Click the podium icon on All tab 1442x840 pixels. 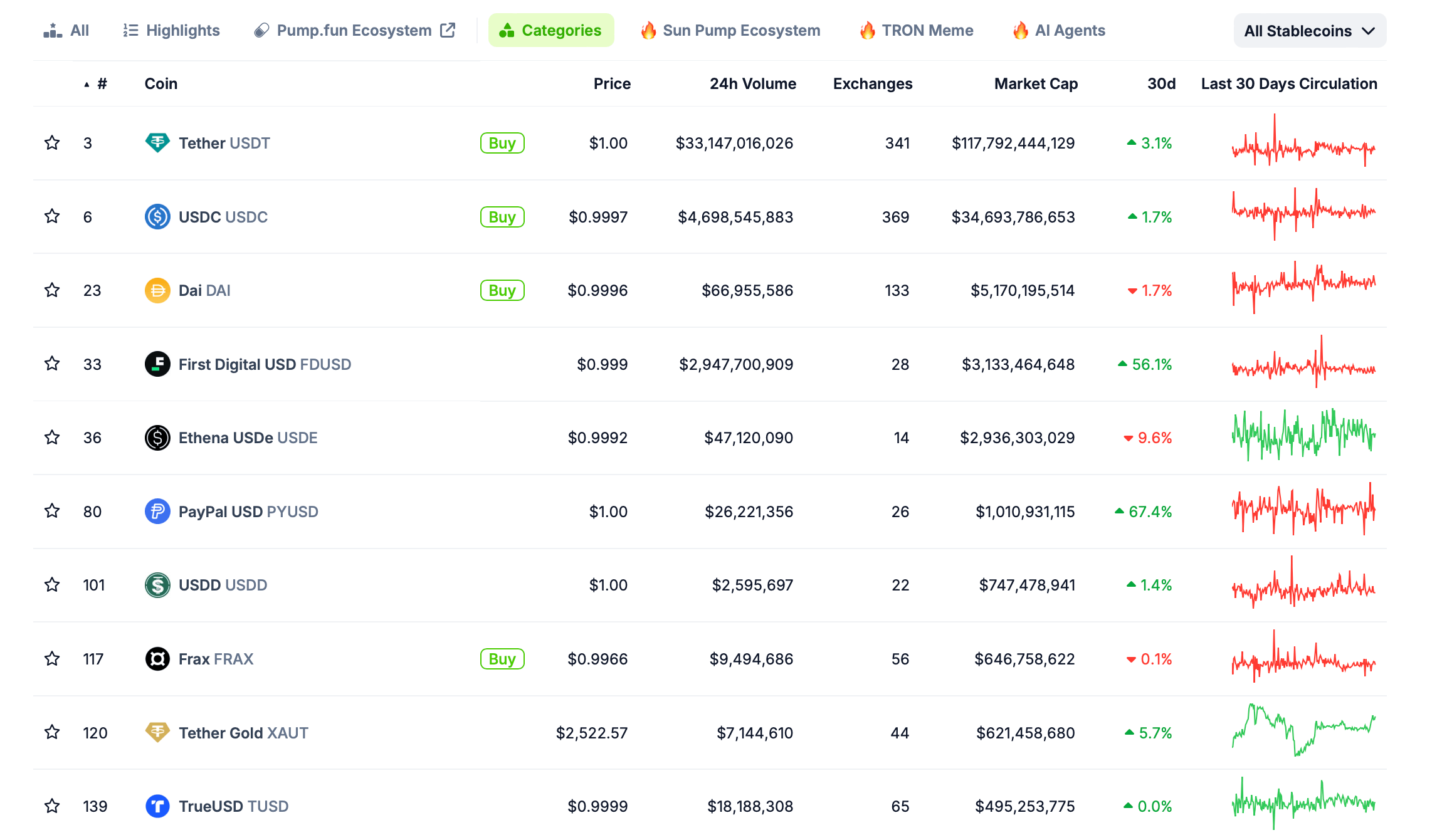pyautogui.click(x=53, y=30)
